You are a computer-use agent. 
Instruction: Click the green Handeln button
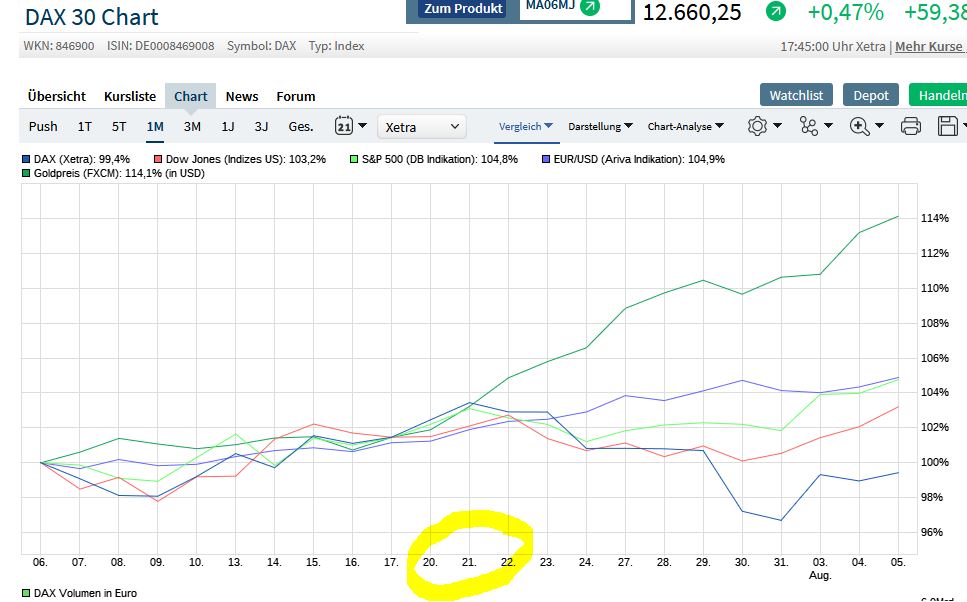pos(939,95)
